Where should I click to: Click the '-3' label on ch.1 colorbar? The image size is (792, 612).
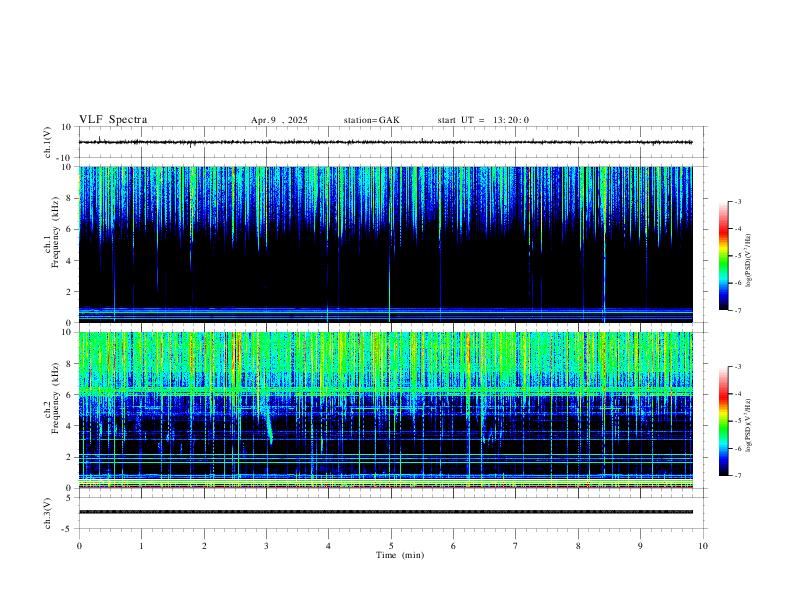pos(737,201)
